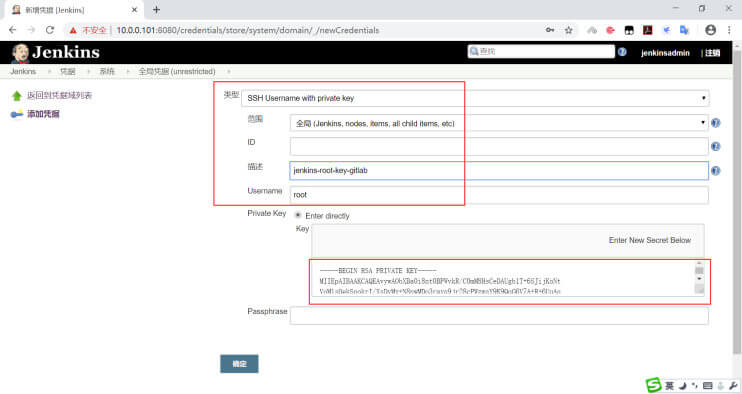This screenshot has width=742, height=394.
Task: Open the credential type dropdown
Action: pos(475,98)
